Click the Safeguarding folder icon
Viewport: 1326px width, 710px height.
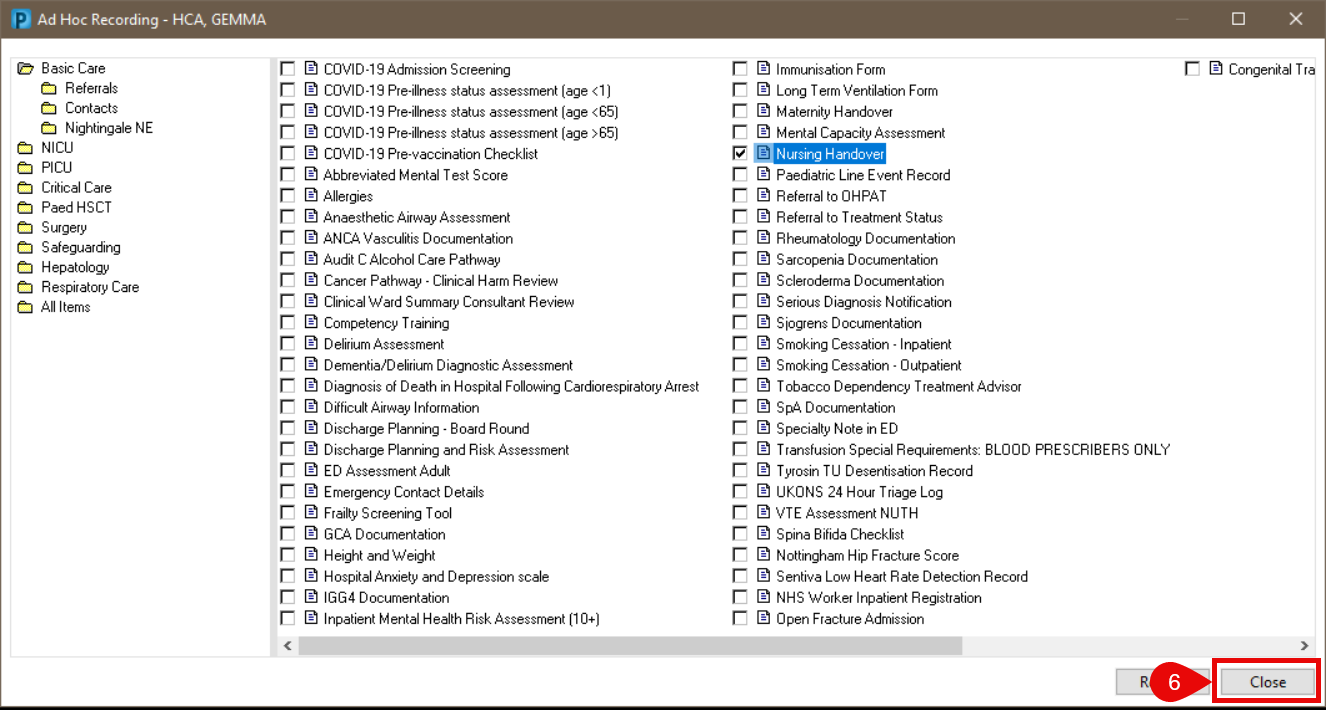[x=25, y=248]
